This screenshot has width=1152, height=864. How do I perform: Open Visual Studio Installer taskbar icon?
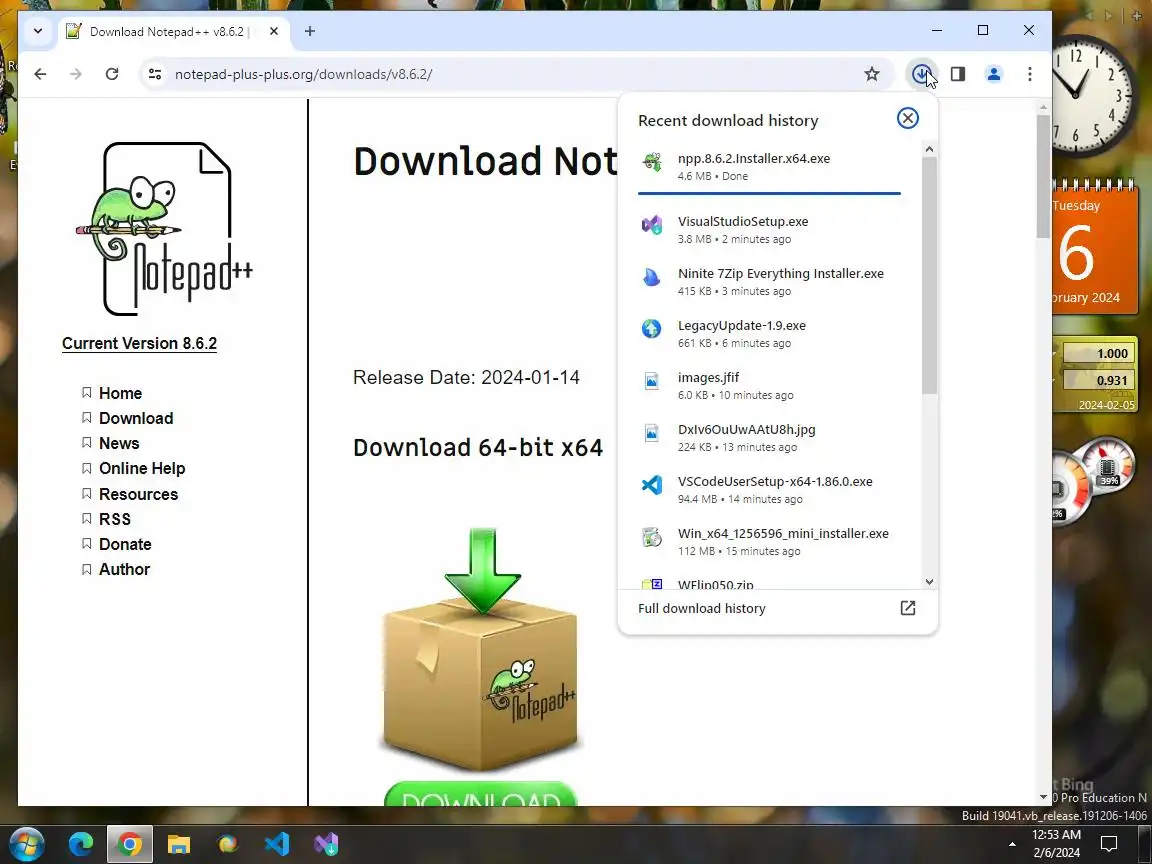(326, 844)
